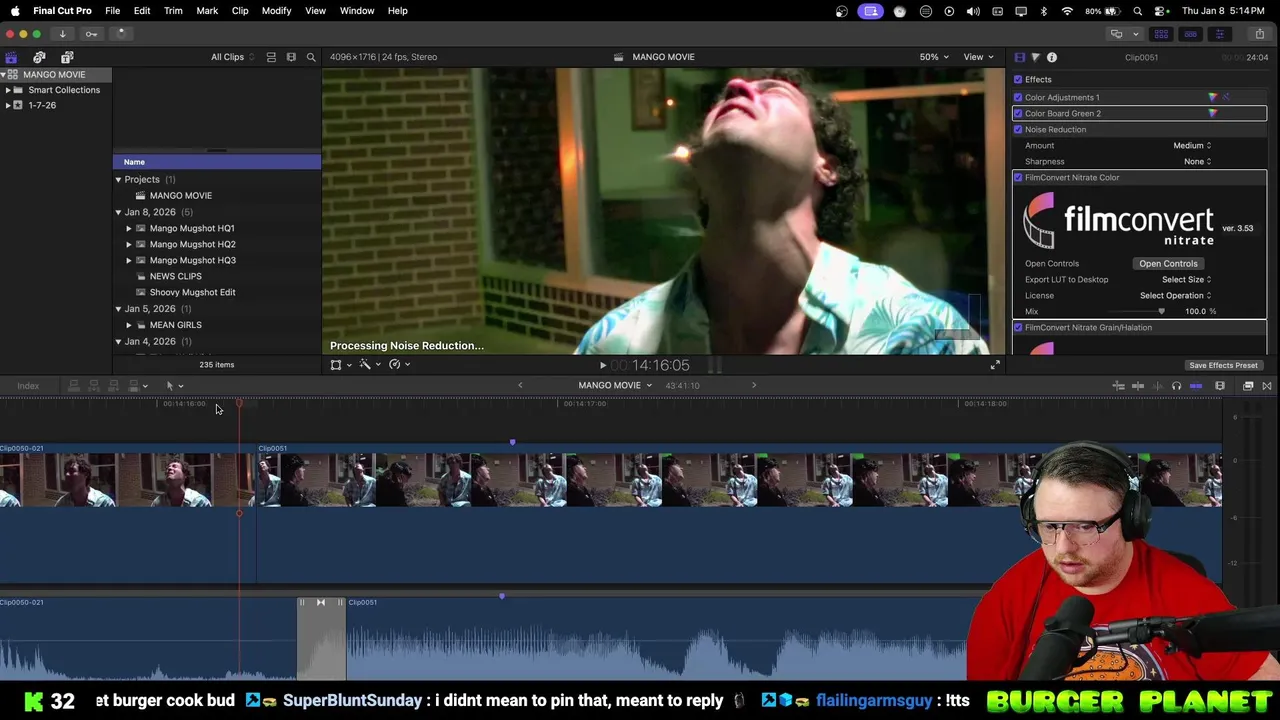Open the Effects browser icon

[1248, 386]
